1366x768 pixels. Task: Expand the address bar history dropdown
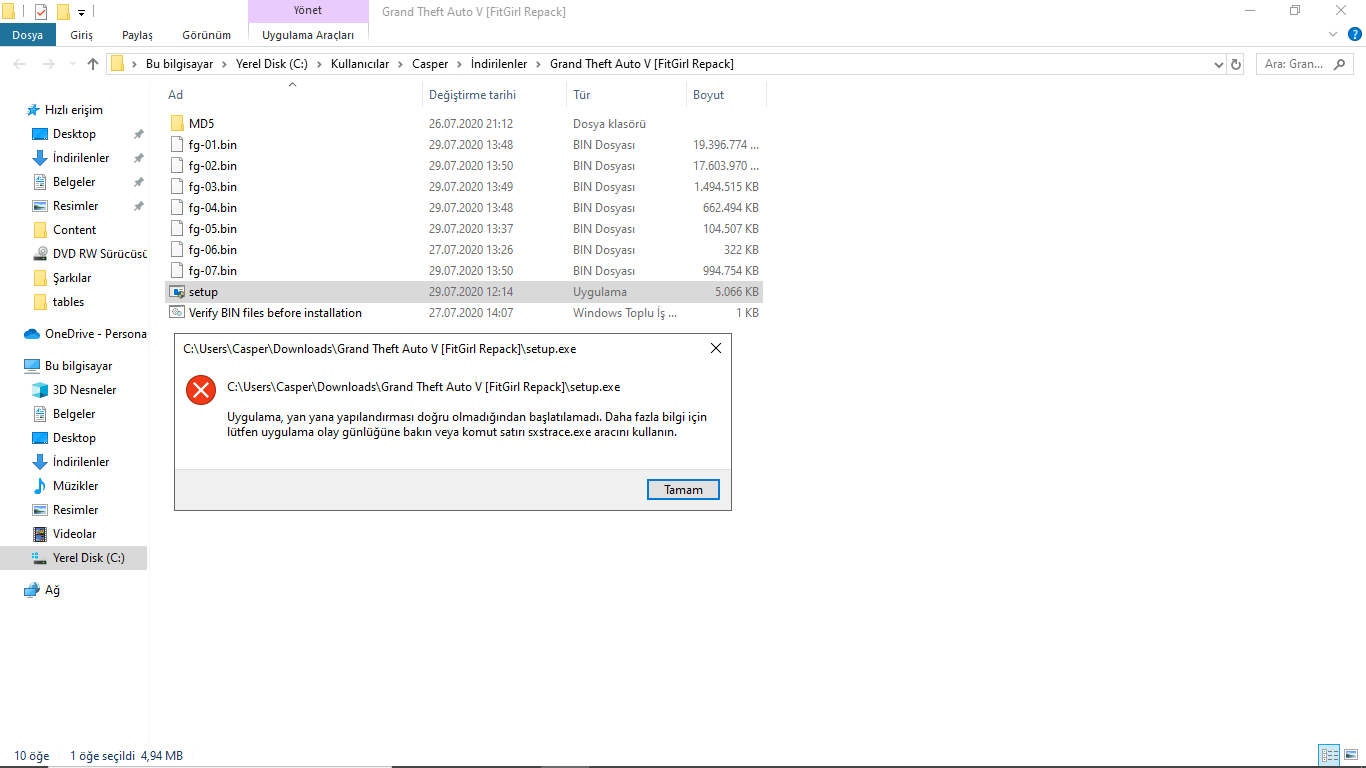(1218, 64)
